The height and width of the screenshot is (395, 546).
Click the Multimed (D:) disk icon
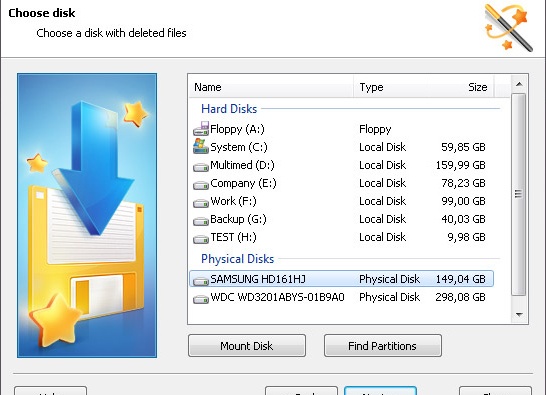coord(201,167)
